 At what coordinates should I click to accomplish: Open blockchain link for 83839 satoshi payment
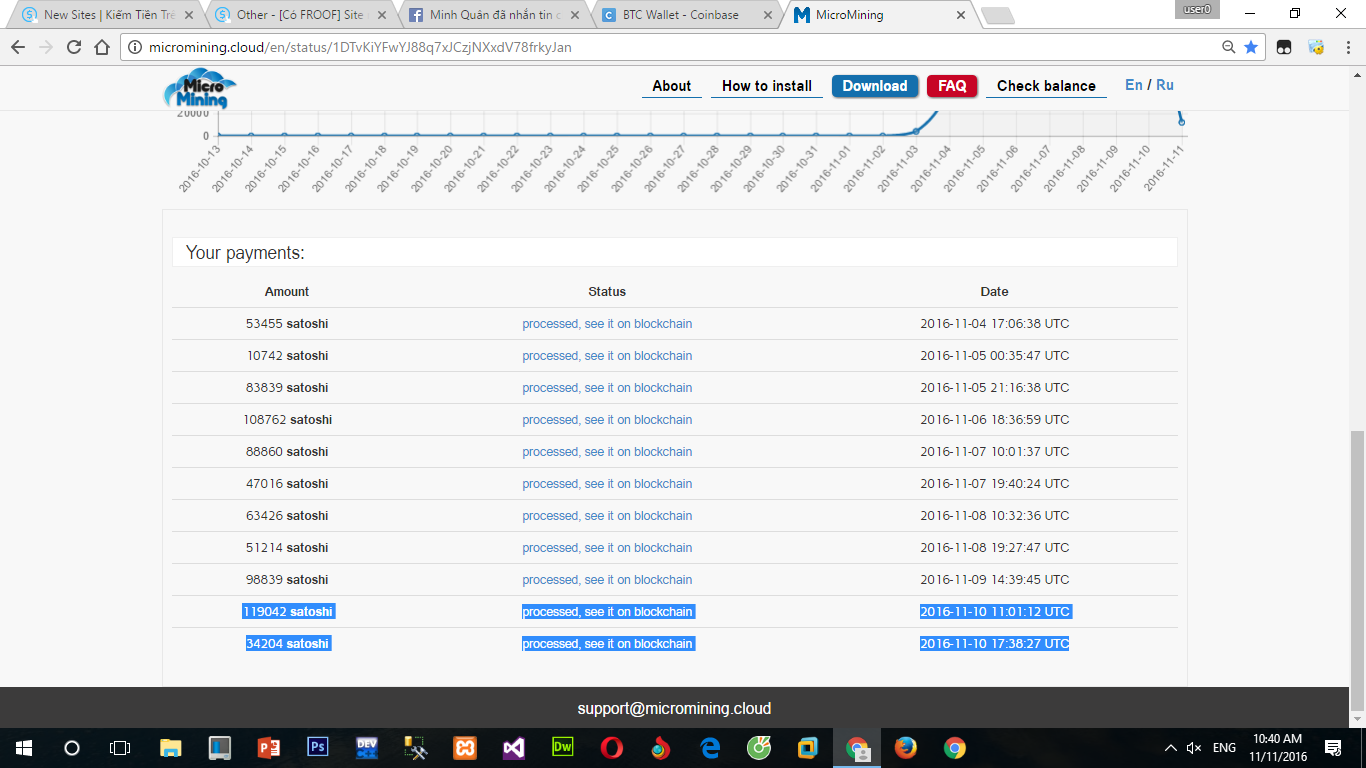click(607, 388)
